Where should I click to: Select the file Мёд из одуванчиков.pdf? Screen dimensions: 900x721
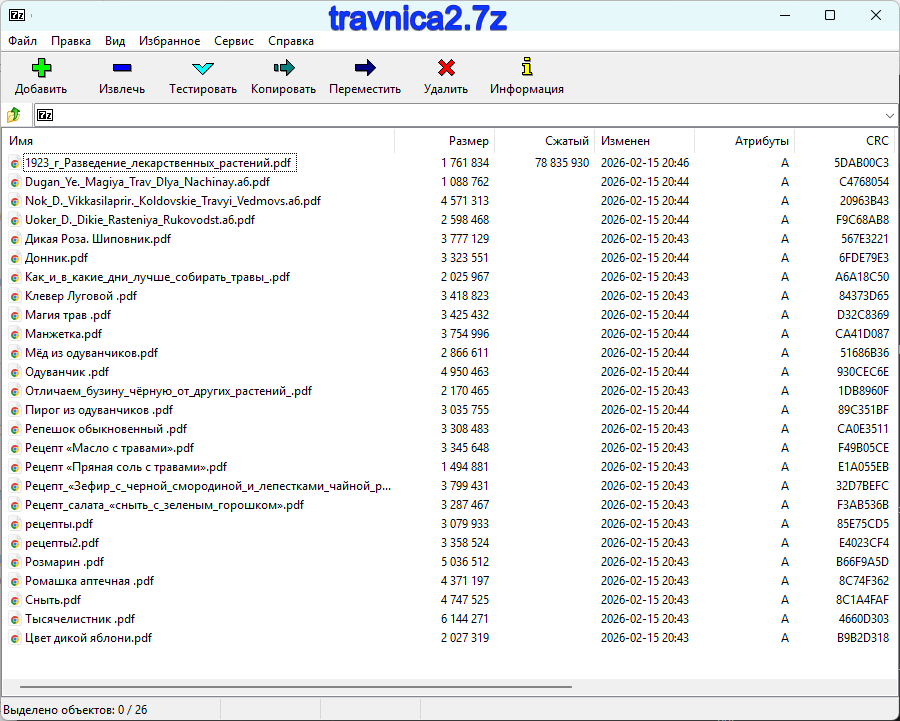click(x=91, y=353)
